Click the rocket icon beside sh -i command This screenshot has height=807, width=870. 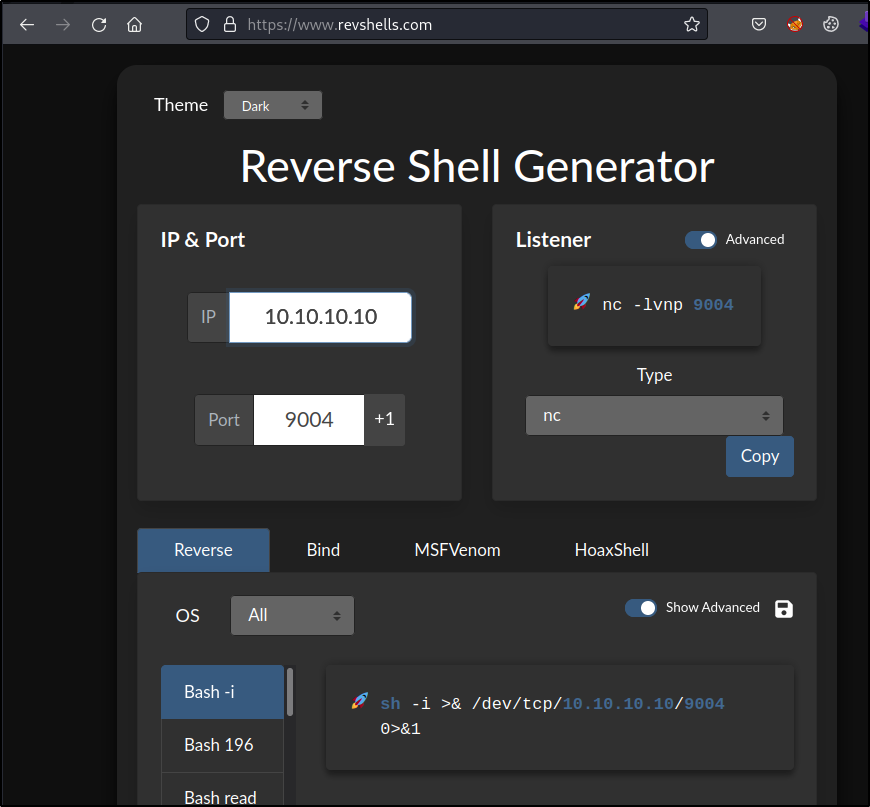[x=360, y=701]
